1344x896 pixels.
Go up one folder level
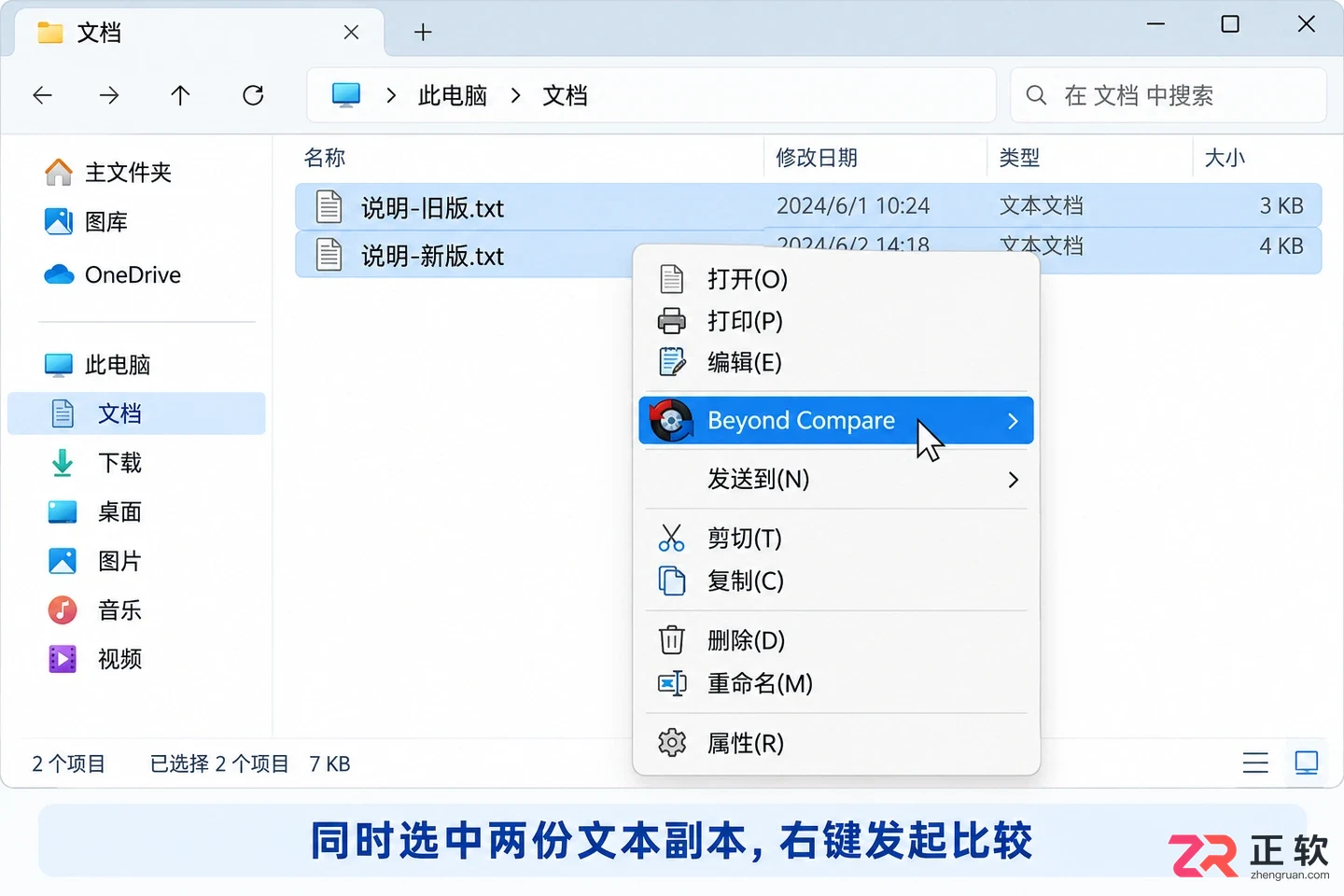pyautogui.click(x=180, y=95)
